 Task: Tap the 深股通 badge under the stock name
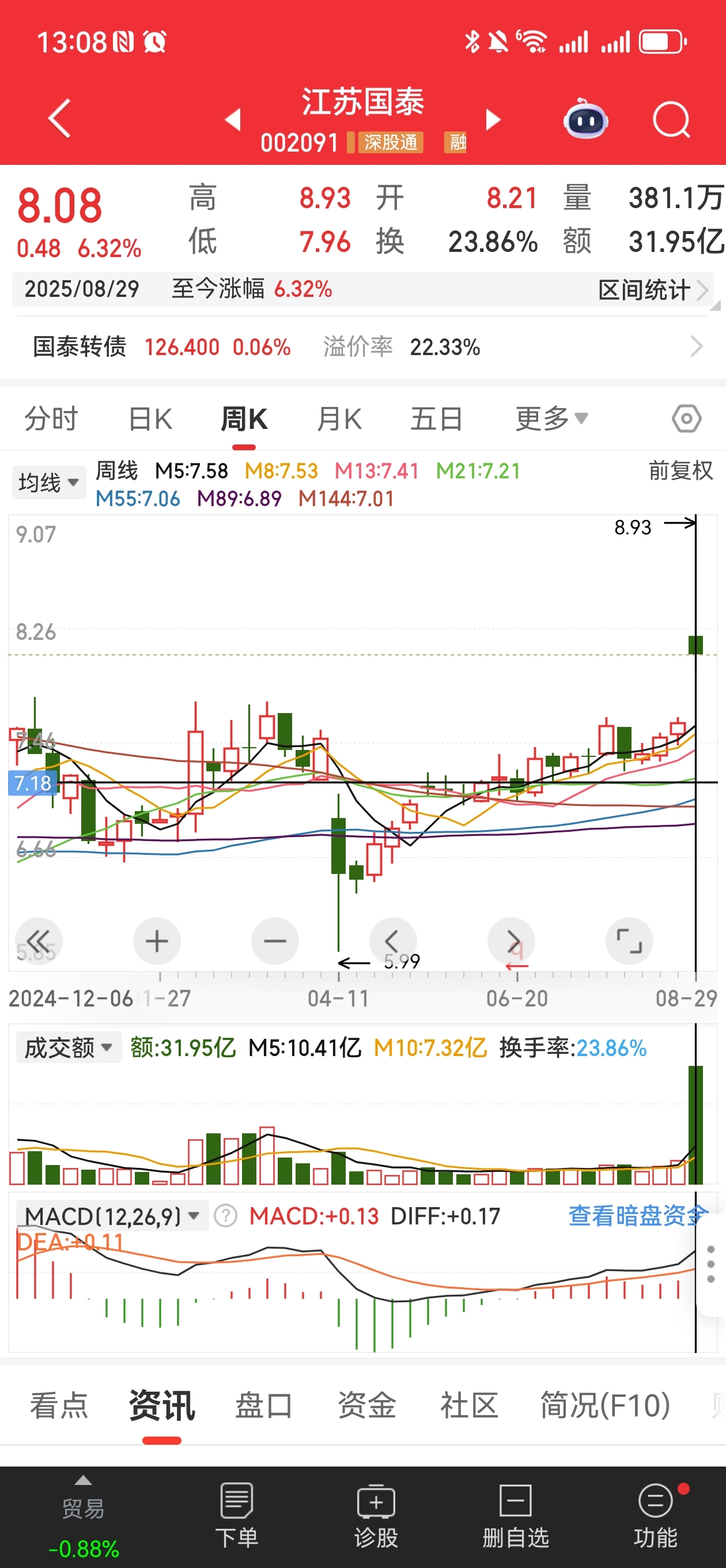[x=390, y=142]
